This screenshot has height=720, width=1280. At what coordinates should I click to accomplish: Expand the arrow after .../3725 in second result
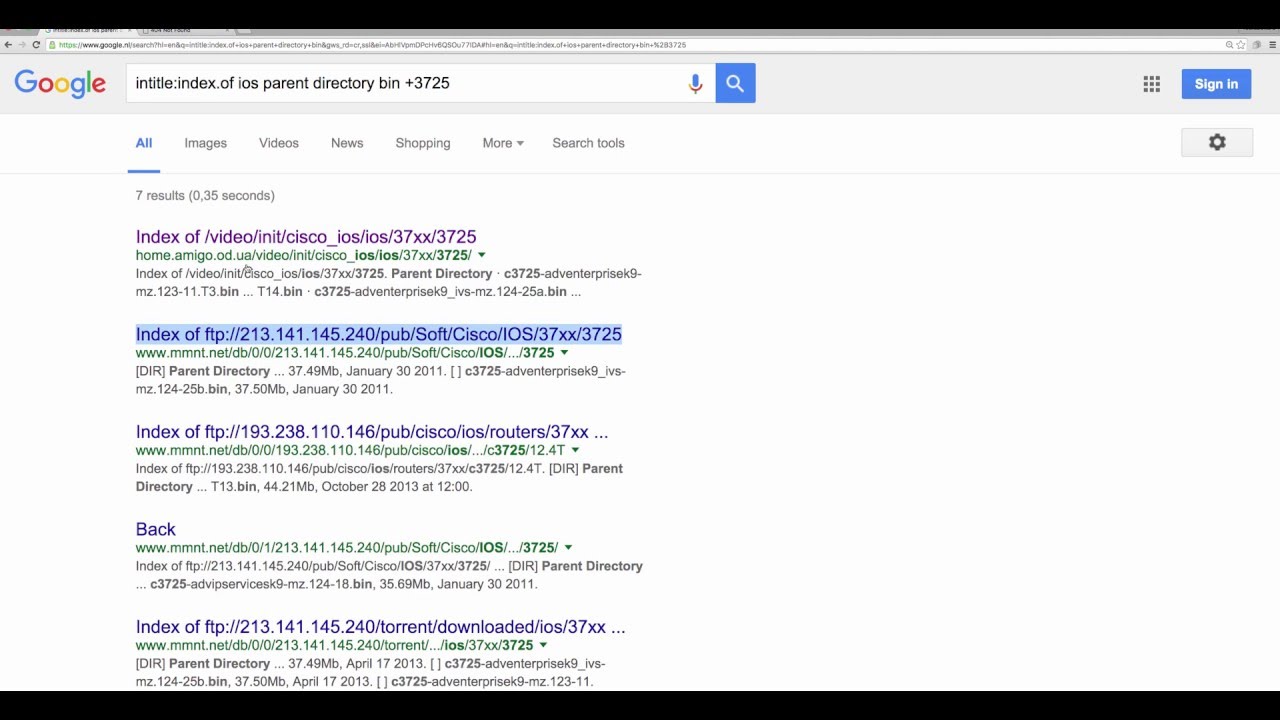(564, 353)
